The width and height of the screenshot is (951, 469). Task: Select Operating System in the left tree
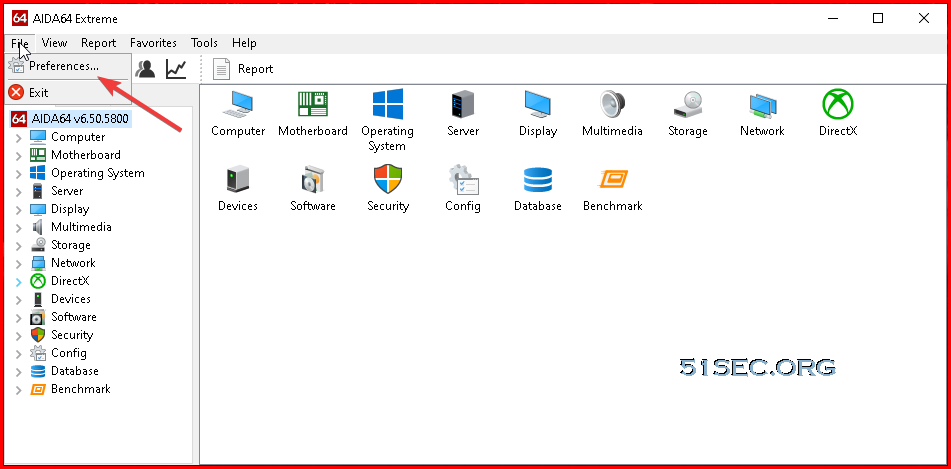(98, 173)
